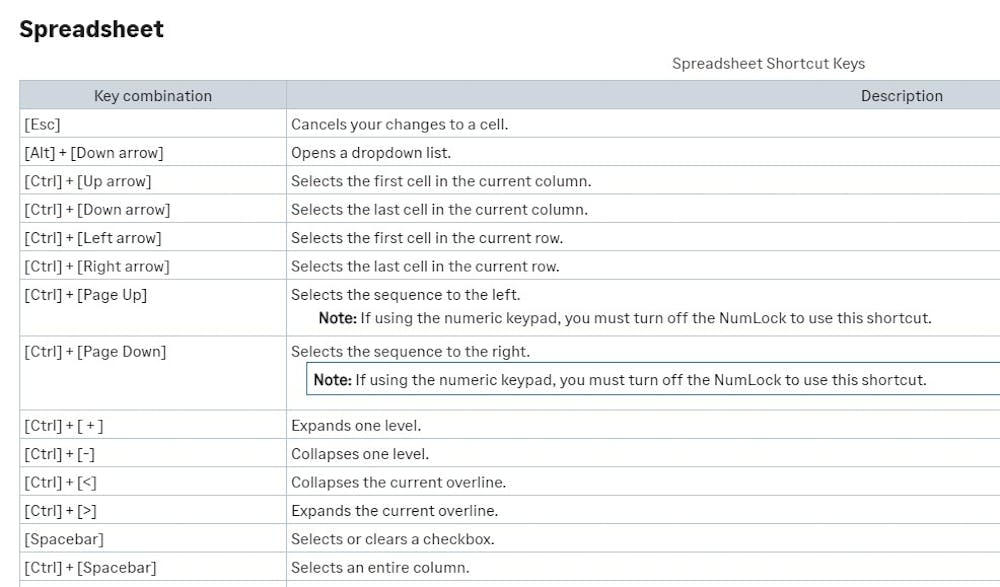Click the Spreadsheet page heading

point(91,29)
